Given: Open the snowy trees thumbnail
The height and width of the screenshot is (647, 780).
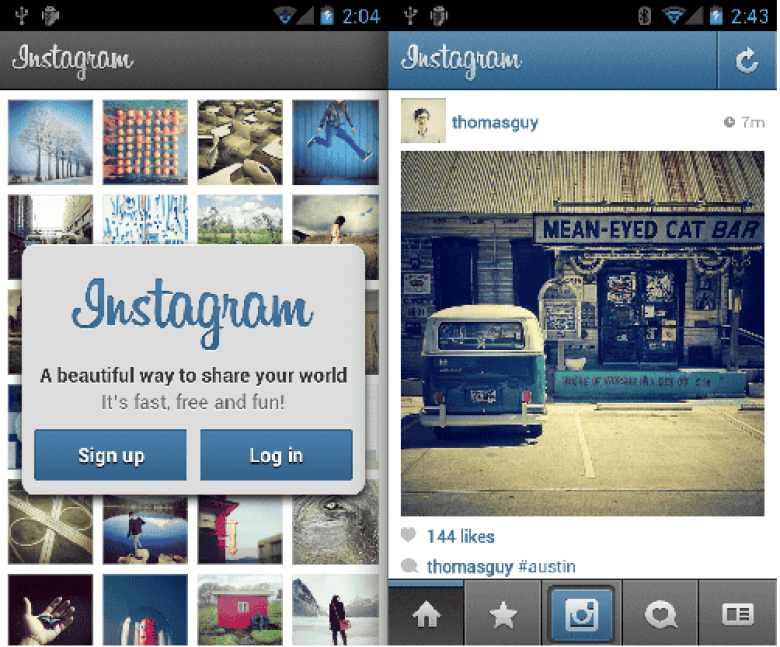Looking at the screenshot, I should tap(50, 142).
